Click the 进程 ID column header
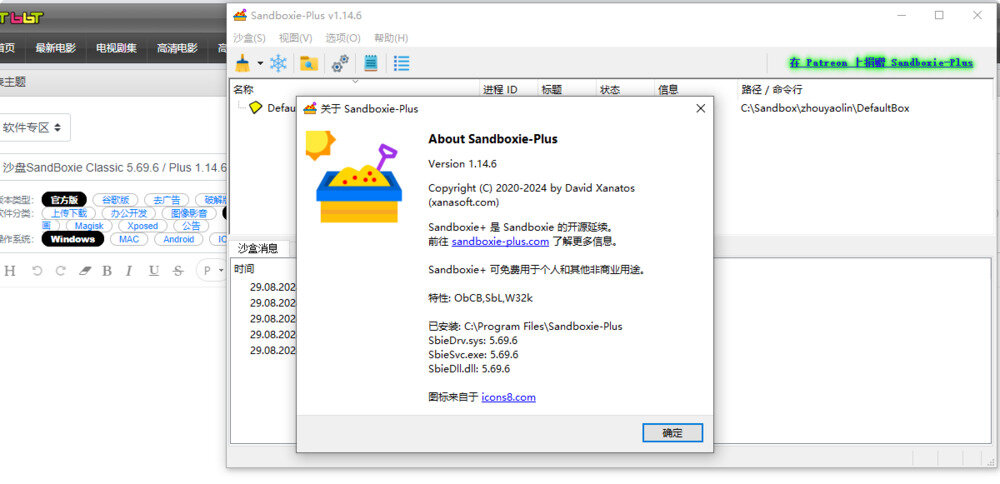This screenshot has width=1000, height=484. pyautogui.click(x=508, y=90)
